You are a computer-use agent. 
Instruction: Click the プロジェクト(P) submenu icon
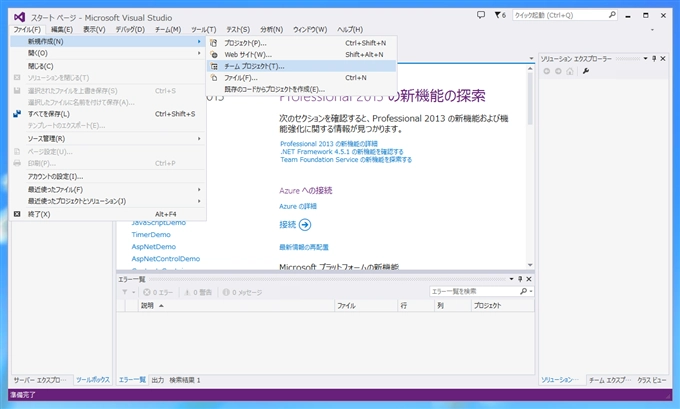(213, 43)
